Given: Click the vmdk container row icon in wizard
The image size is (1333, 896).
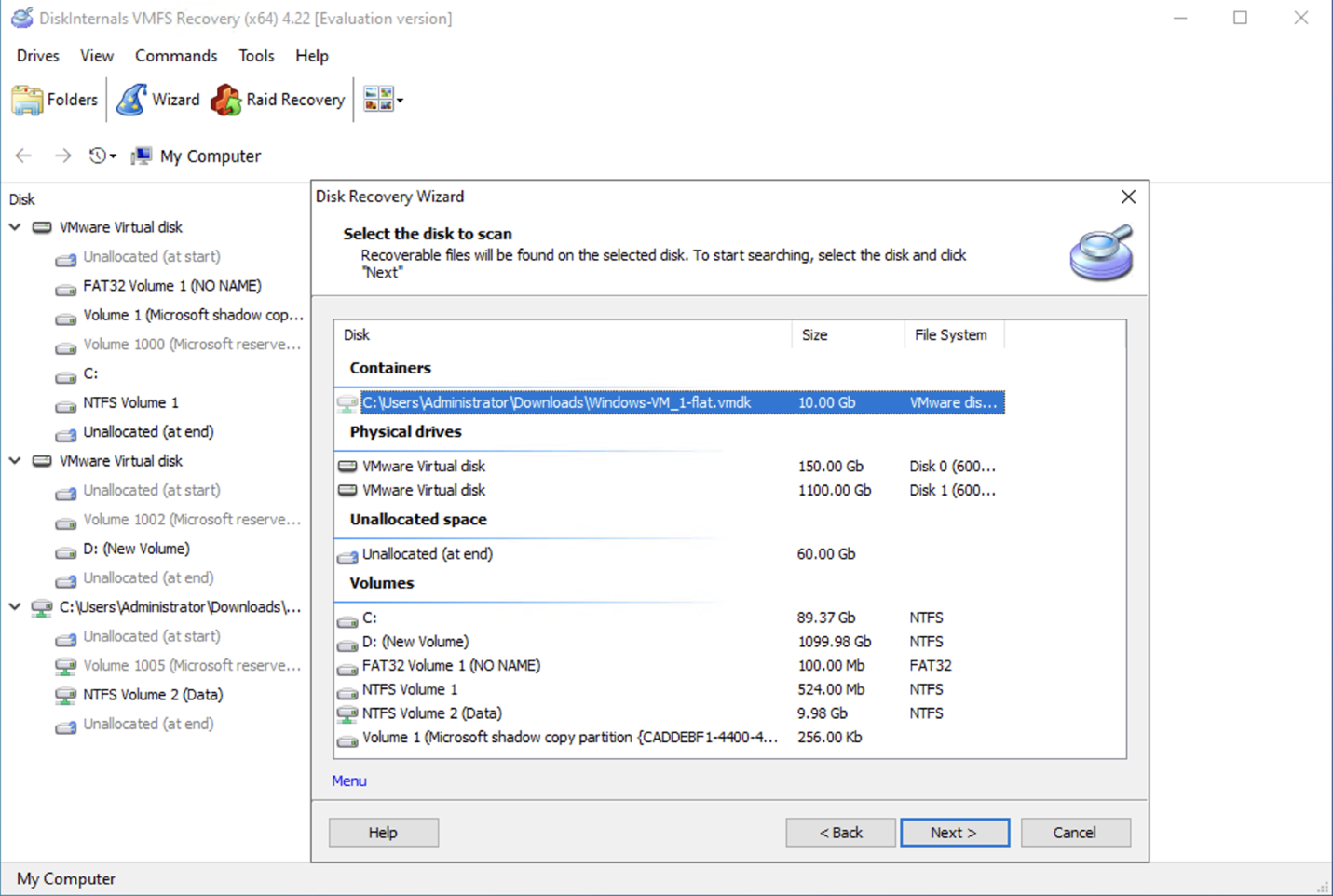Looking at the screenshot, I should (x=347, y=402).
